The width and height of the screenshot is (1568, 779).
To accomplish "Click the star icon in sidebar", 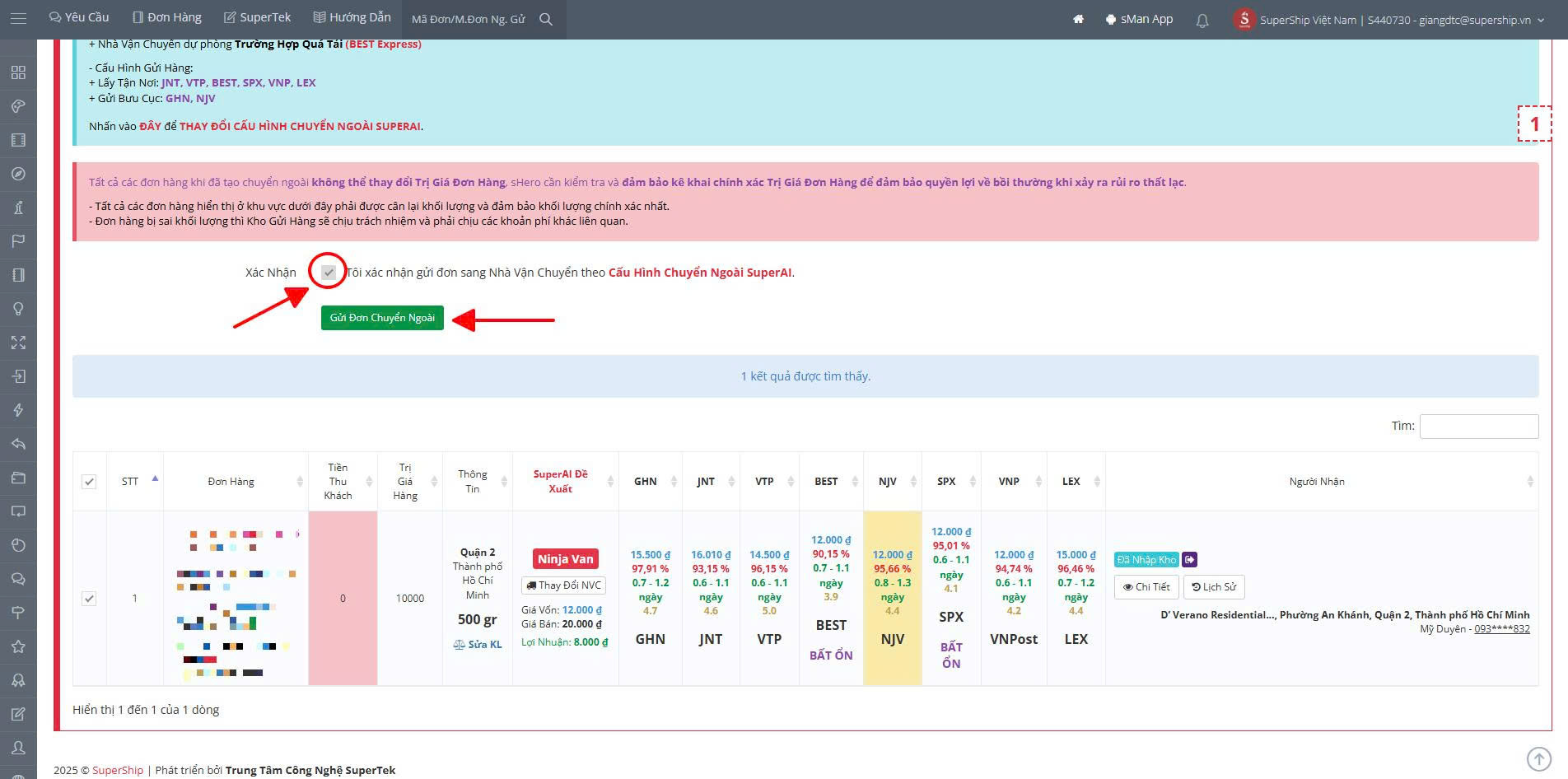I will point(18,646).
